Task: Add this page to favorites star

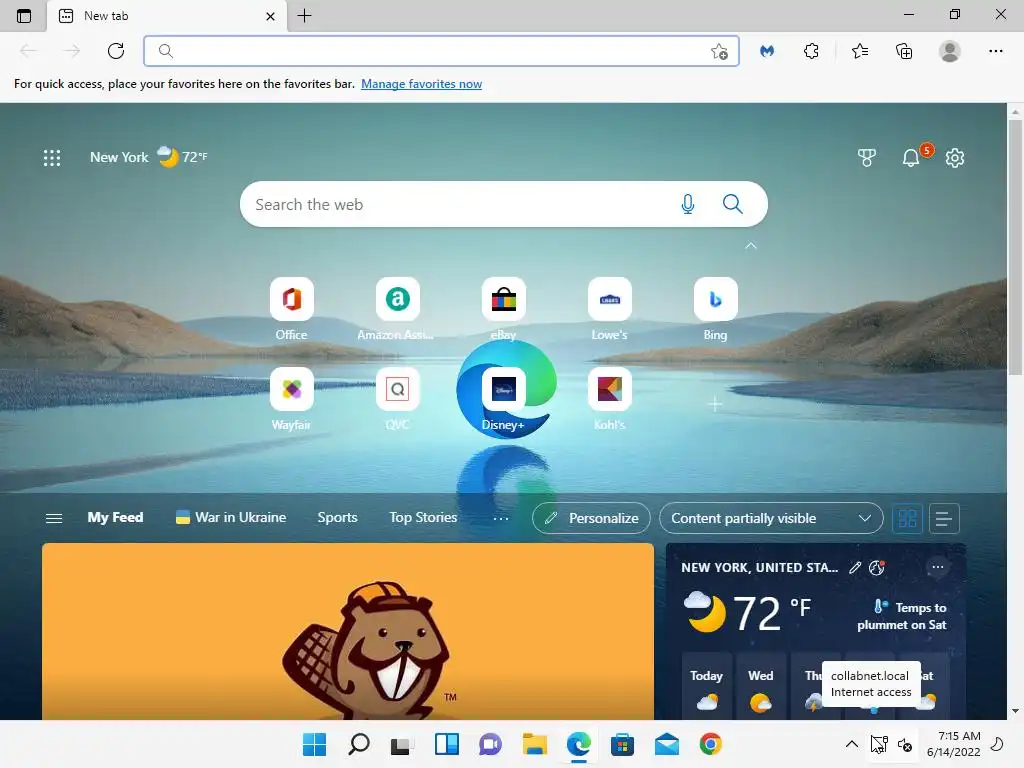Action: (x=719, y=52)
